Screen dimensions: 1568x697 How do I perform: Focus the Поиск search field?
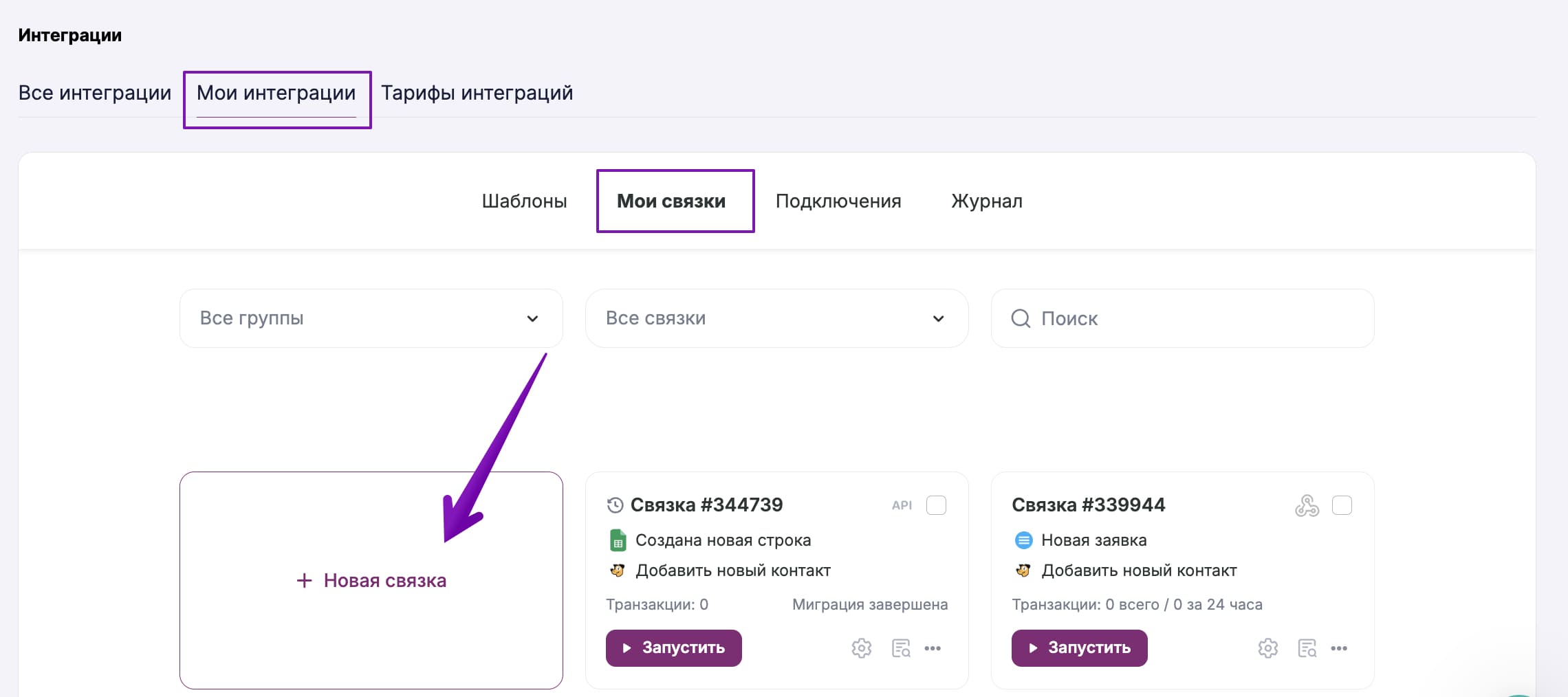[x=1183, y=318]
